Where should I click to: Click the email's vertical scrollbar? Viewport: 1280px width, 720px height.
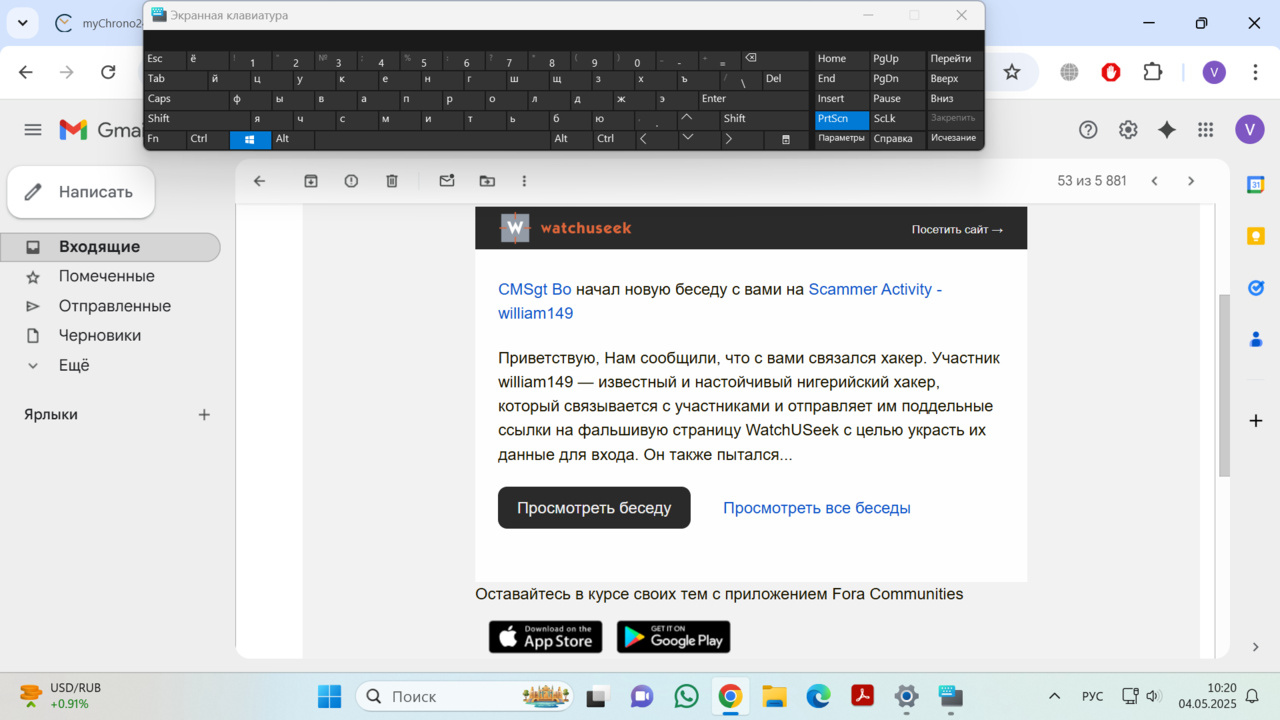(1224, 385)
